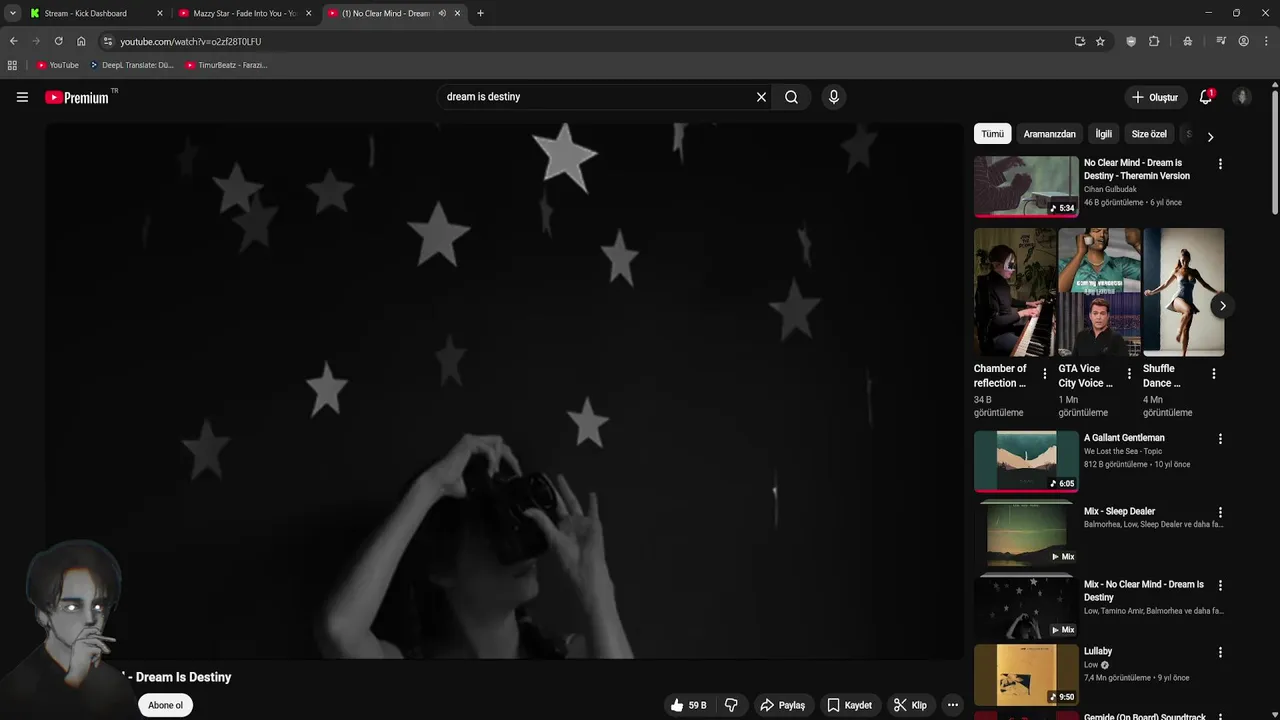Screen dimensions: 1280x720
Task: Open the bookmarks apps grid
Action: [x=12, y=65]
